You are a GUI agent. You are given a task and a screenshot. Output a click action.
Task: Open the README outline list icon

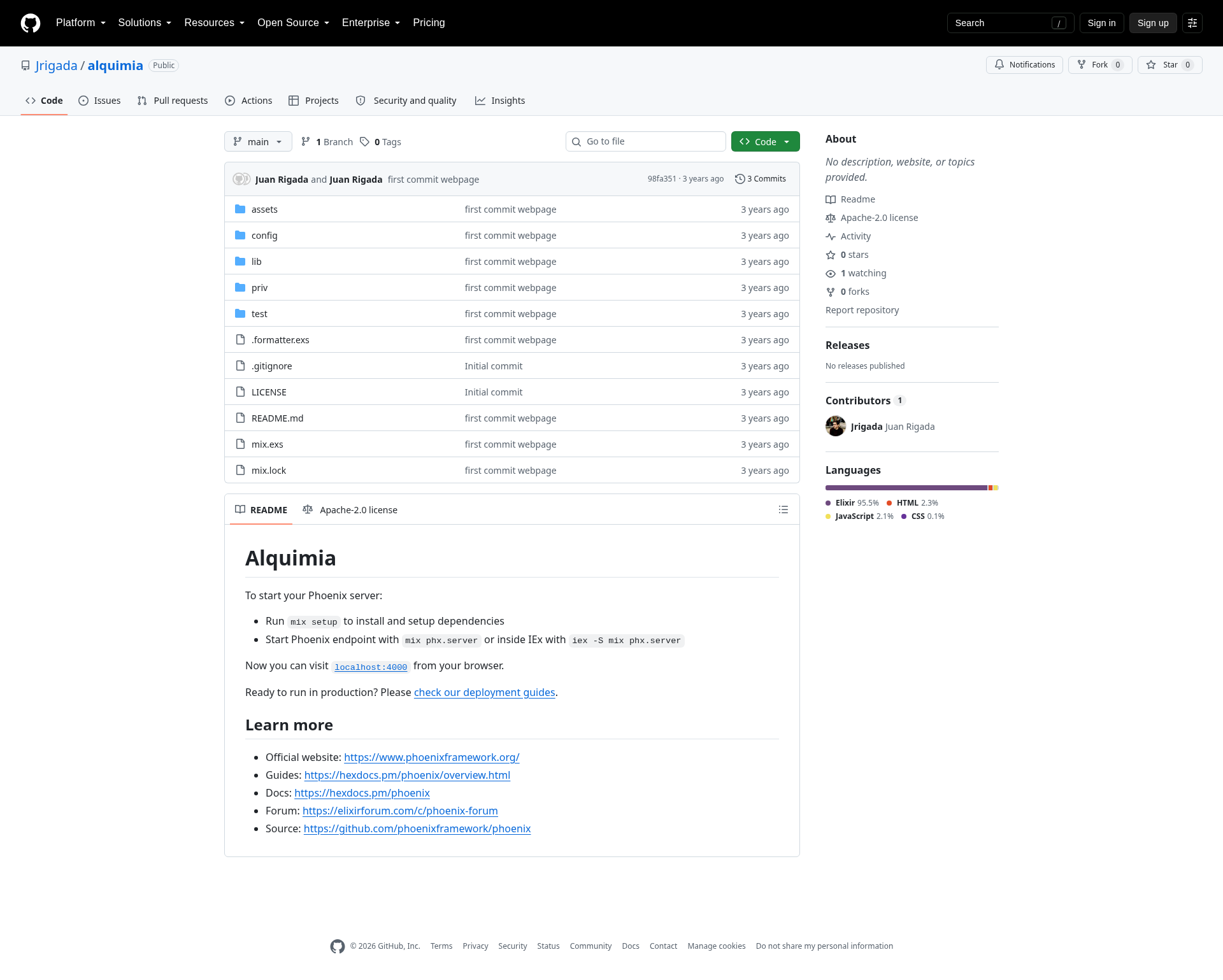point(783,510)
